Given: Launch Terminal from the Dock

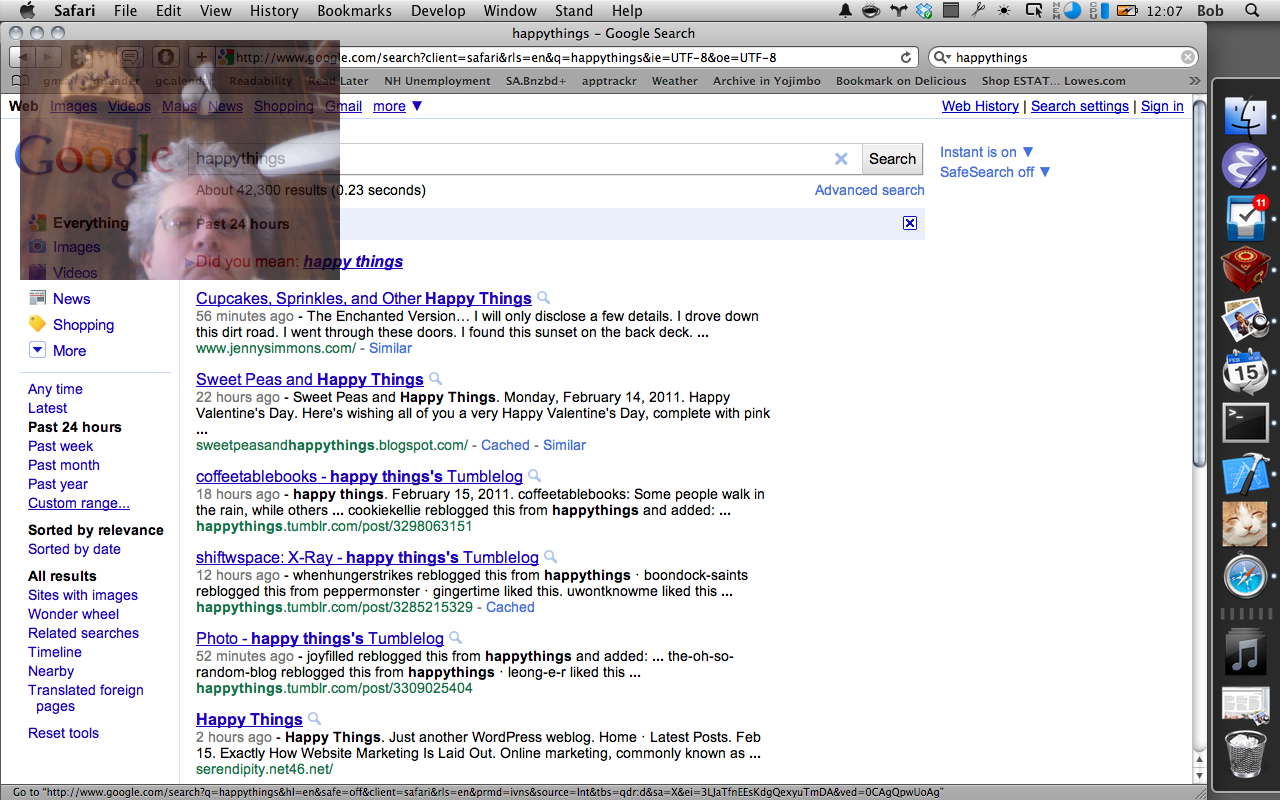Looking at the screenshot, I should (1245, 422).
